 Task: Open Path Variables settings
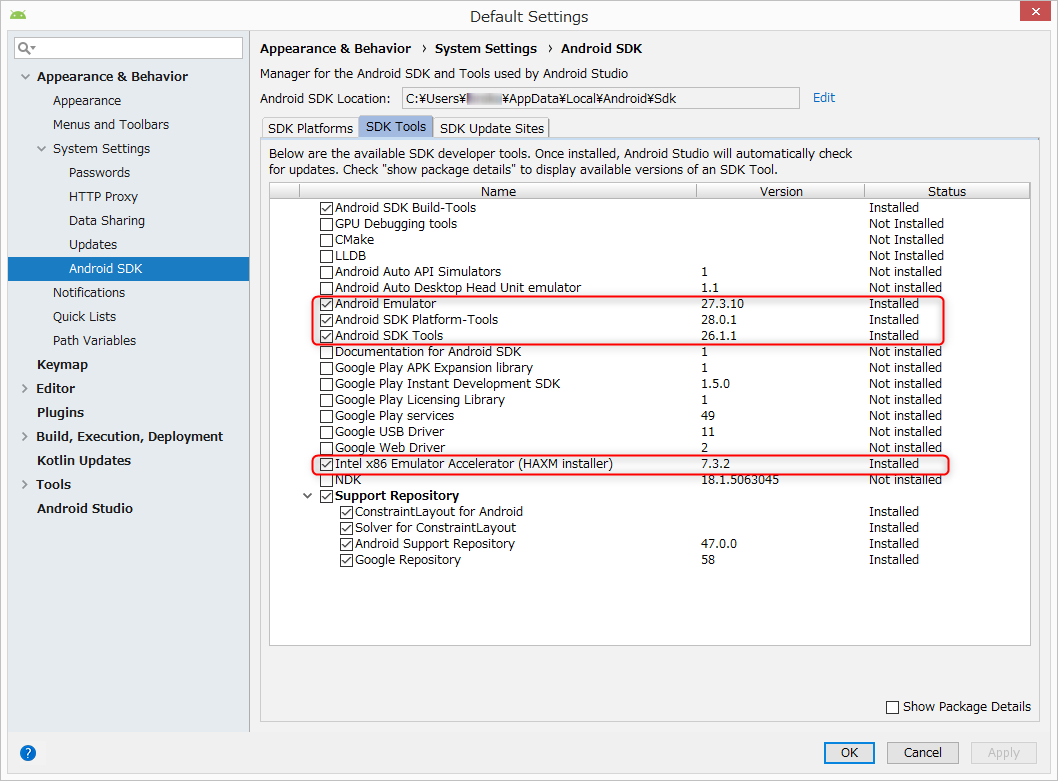pos(94,340)
